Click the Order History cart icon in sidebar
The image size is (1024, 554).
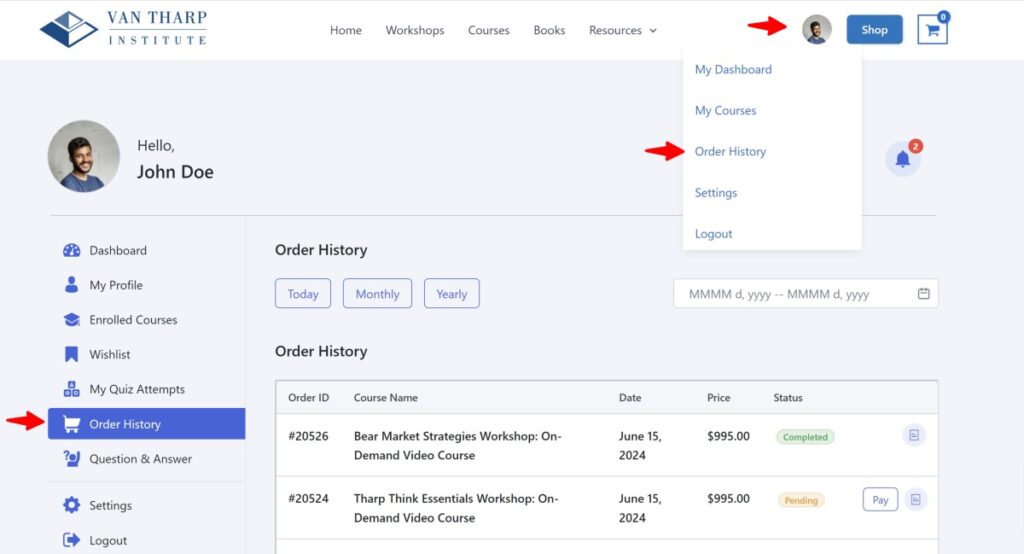[71, 424]
